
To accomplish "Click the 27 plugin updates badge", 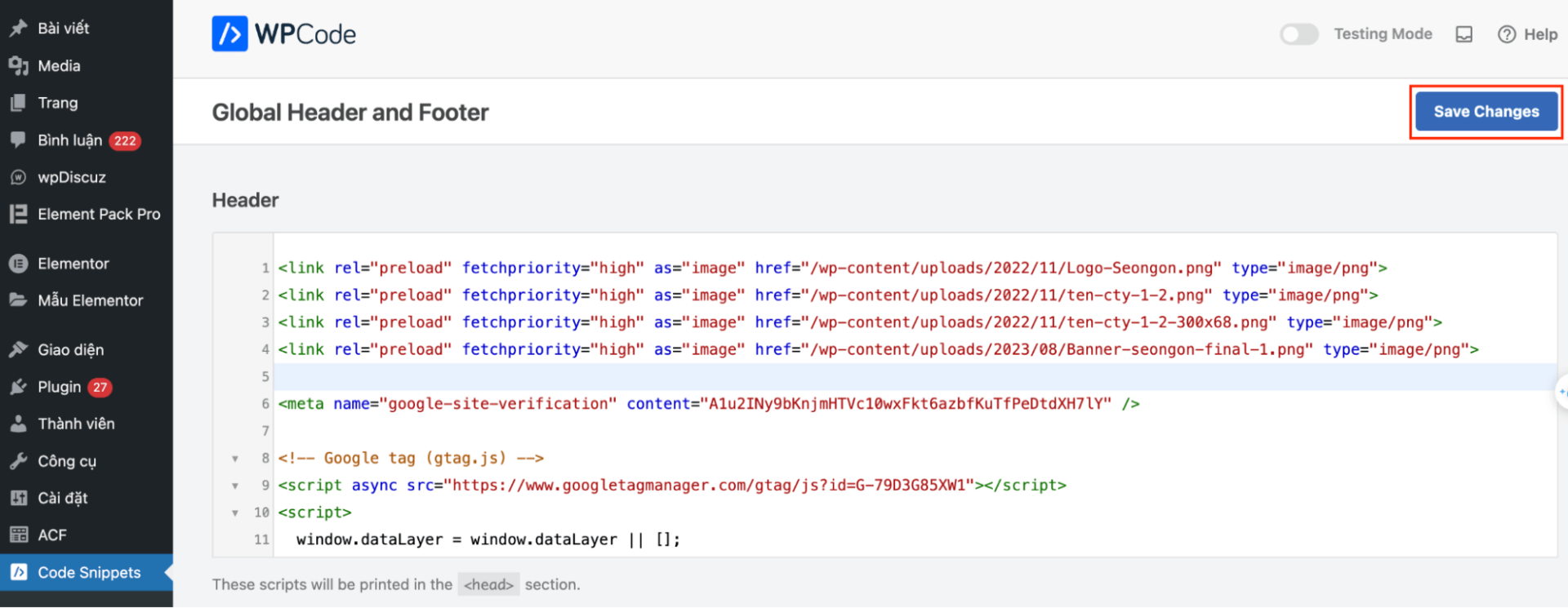I will click(100, 388).
